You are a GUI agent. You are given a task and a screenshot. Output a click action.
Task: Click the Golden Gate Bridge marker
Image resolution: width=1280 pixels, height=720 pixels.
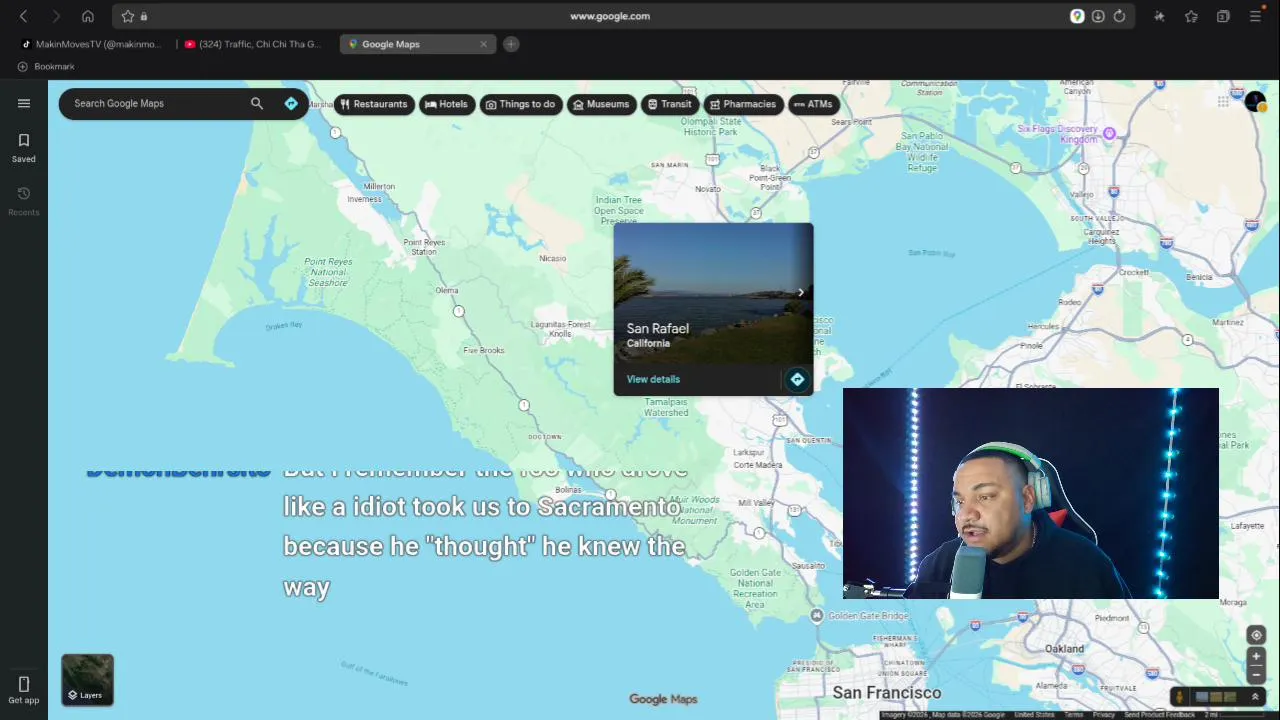816,616
